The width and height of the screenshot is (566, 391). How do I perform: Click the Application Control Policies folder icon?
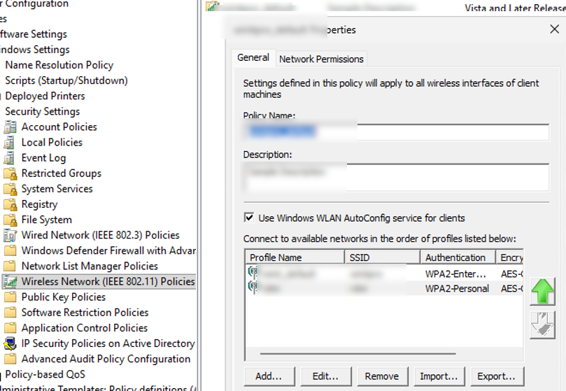tap(10, 328)
